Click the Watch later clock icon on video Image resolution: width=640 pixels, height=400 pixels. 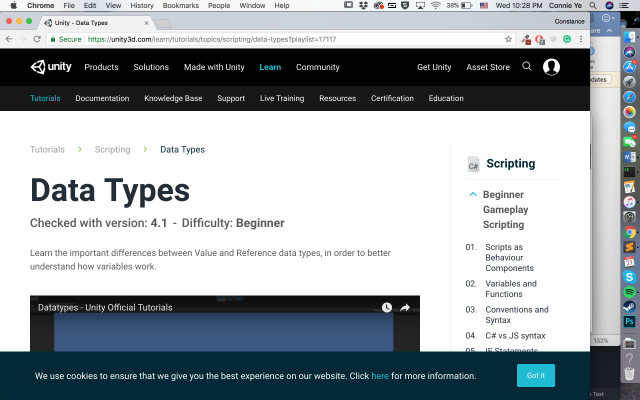[x=387, y=307]
